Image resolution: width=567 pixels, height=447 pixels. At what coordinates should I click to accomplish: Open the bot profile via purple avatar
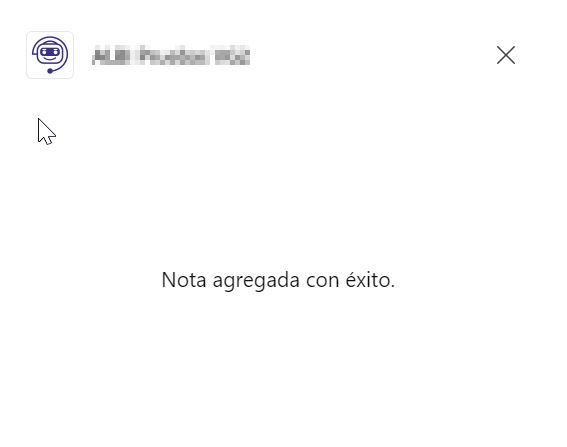pyautogui.click(x=50, y=55)
